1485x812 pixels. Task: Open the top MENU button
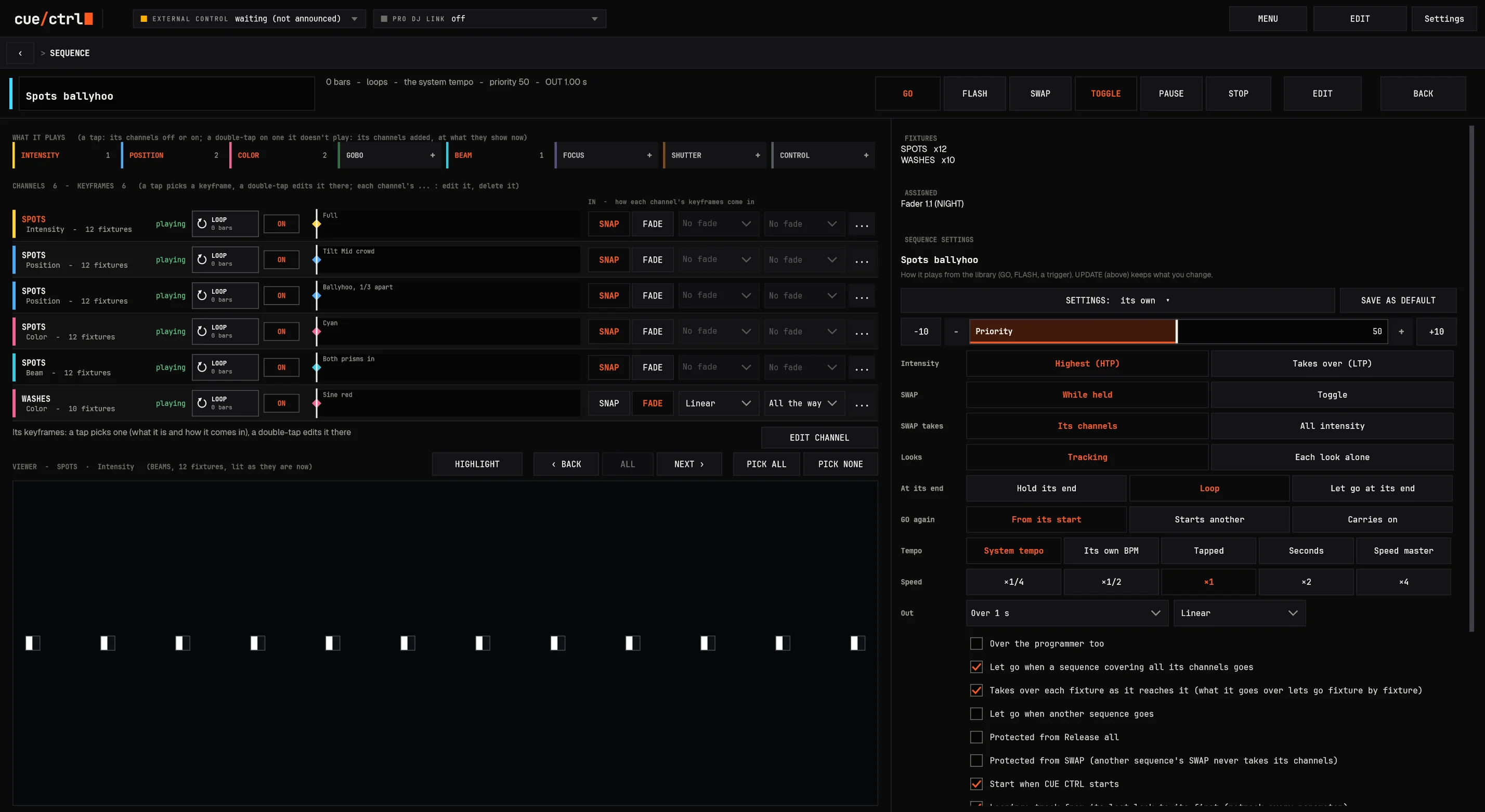click(x=1267, y=19)
